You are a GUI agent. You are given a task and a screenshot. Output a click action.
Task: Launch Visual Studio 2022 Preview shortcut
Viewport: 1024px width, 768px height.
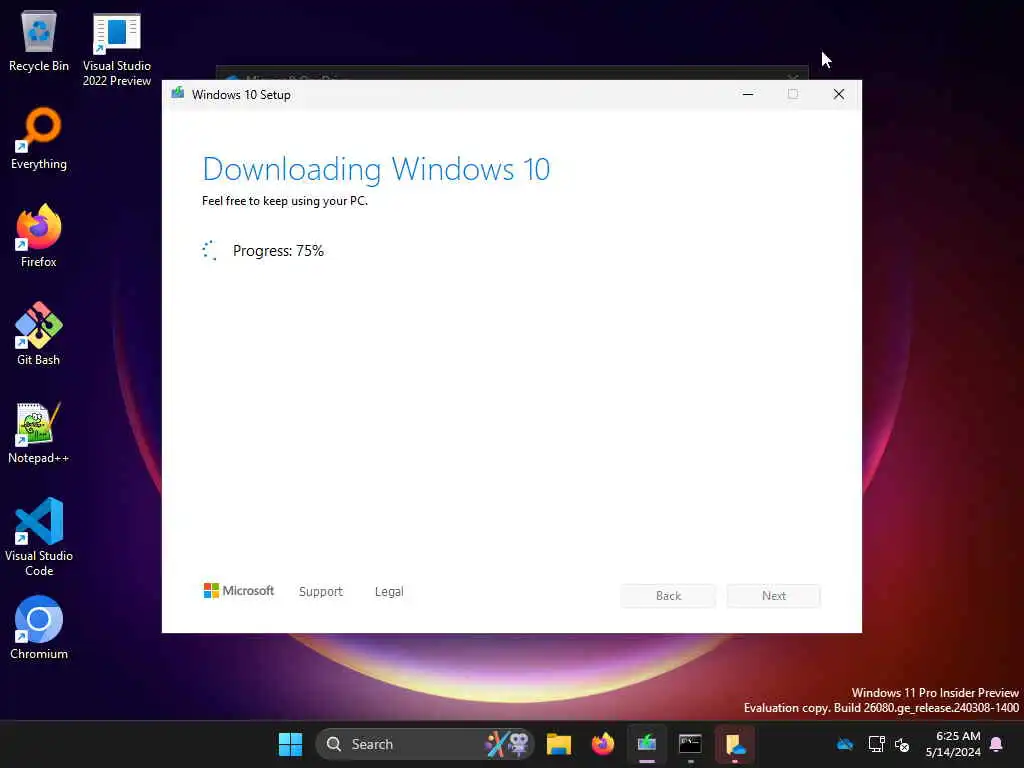pyautogui.click(x=116, y=48)
